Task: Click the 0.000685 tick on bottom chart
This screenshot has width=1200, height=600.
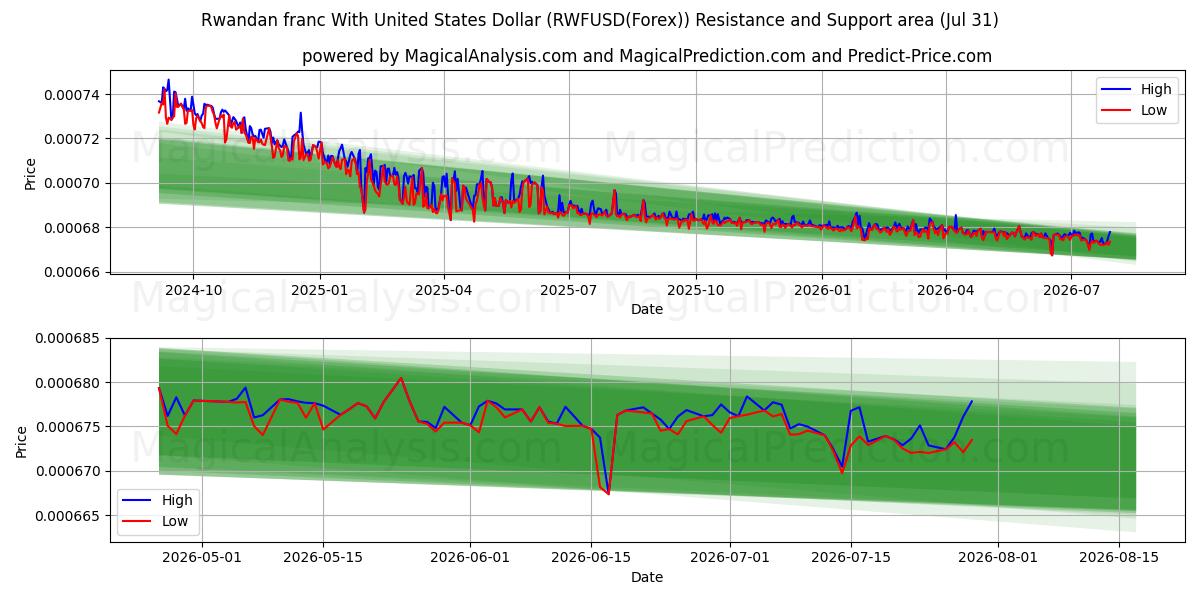Action: (x=69, y=339)
